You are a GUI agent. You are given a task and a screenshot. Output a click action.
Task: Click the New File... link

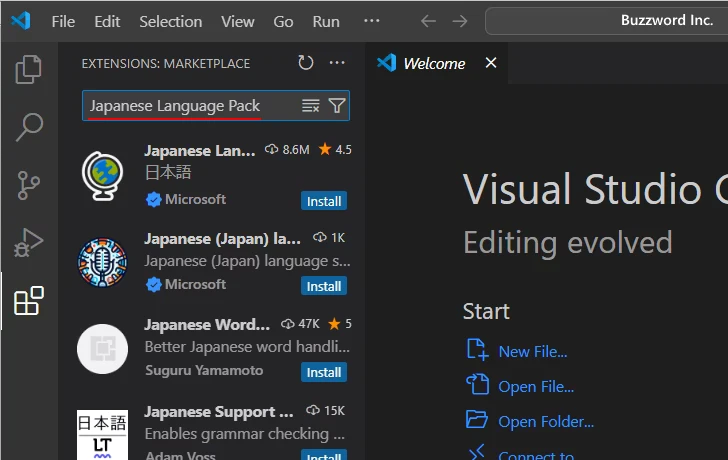point(532,351)
